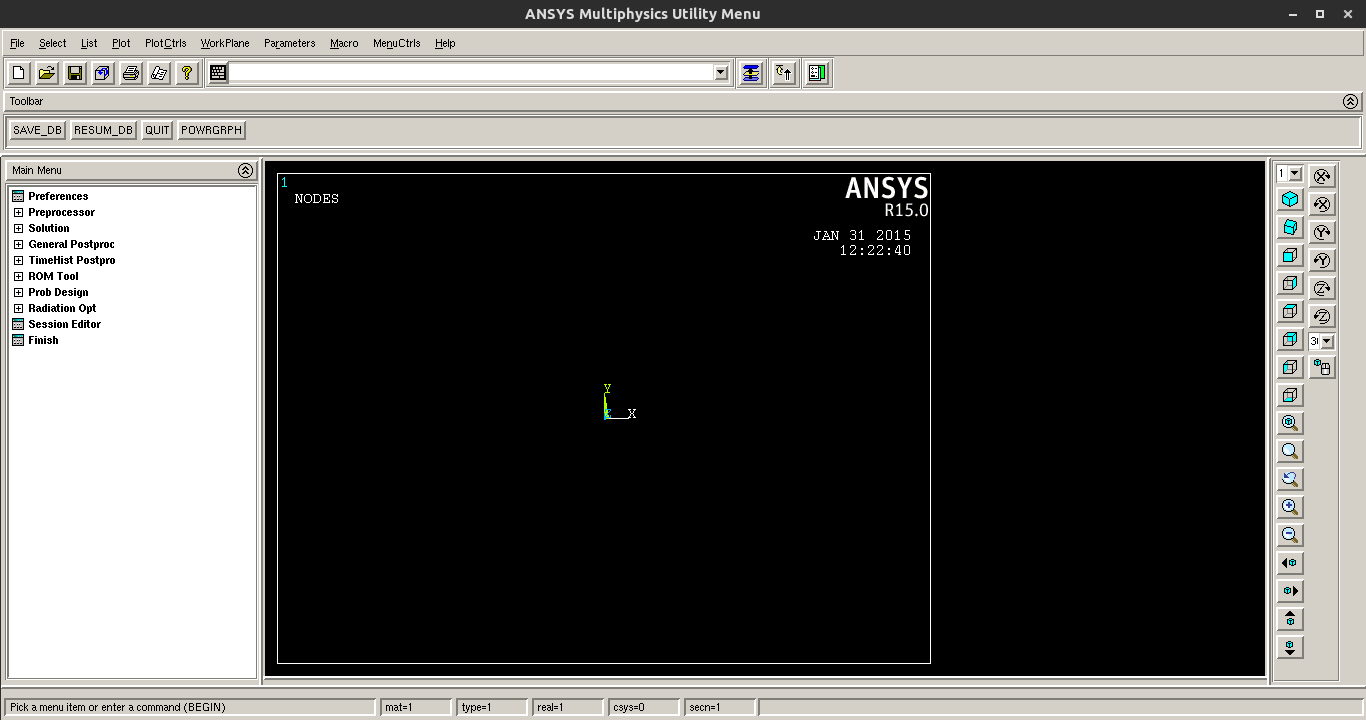
Task: Open the PlotCtrls menu
Action: (166, 43)
